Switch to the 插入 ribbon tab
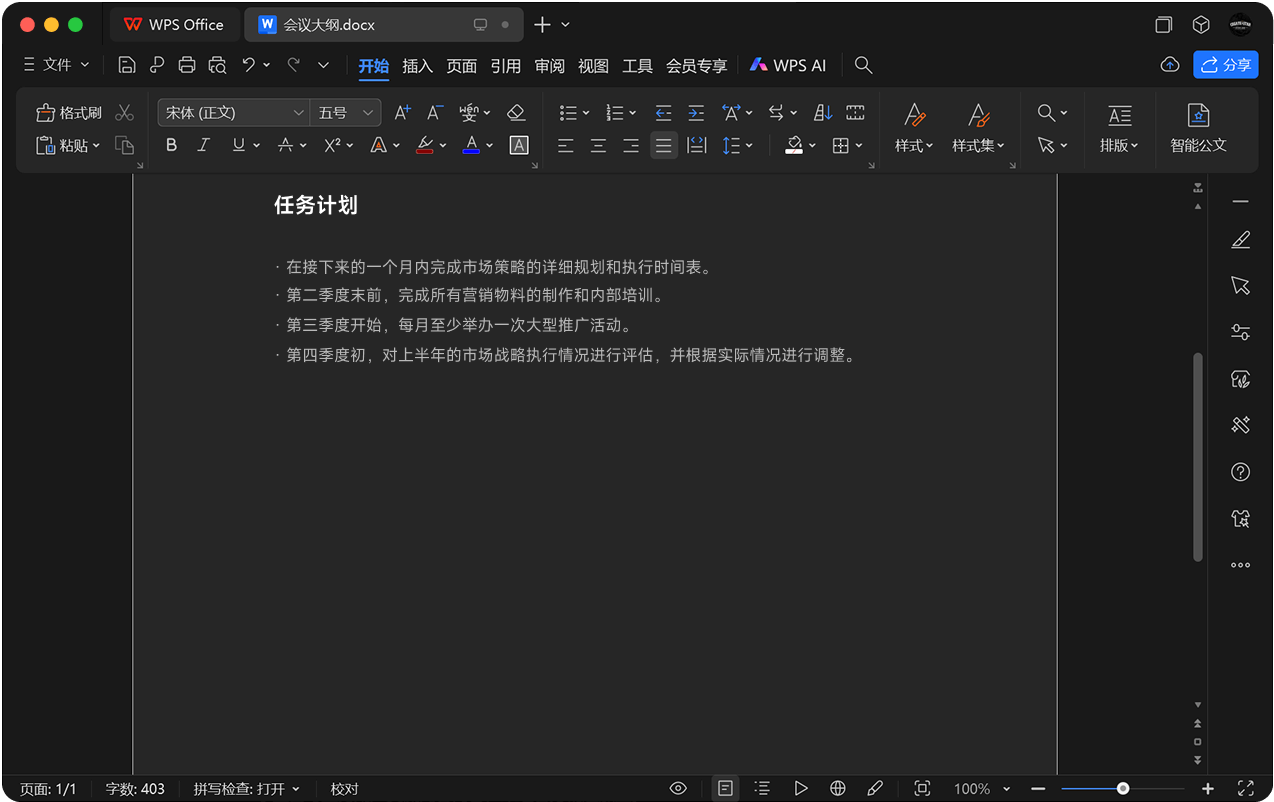Viewport: 1274px width, 802px height. (417, 66)
